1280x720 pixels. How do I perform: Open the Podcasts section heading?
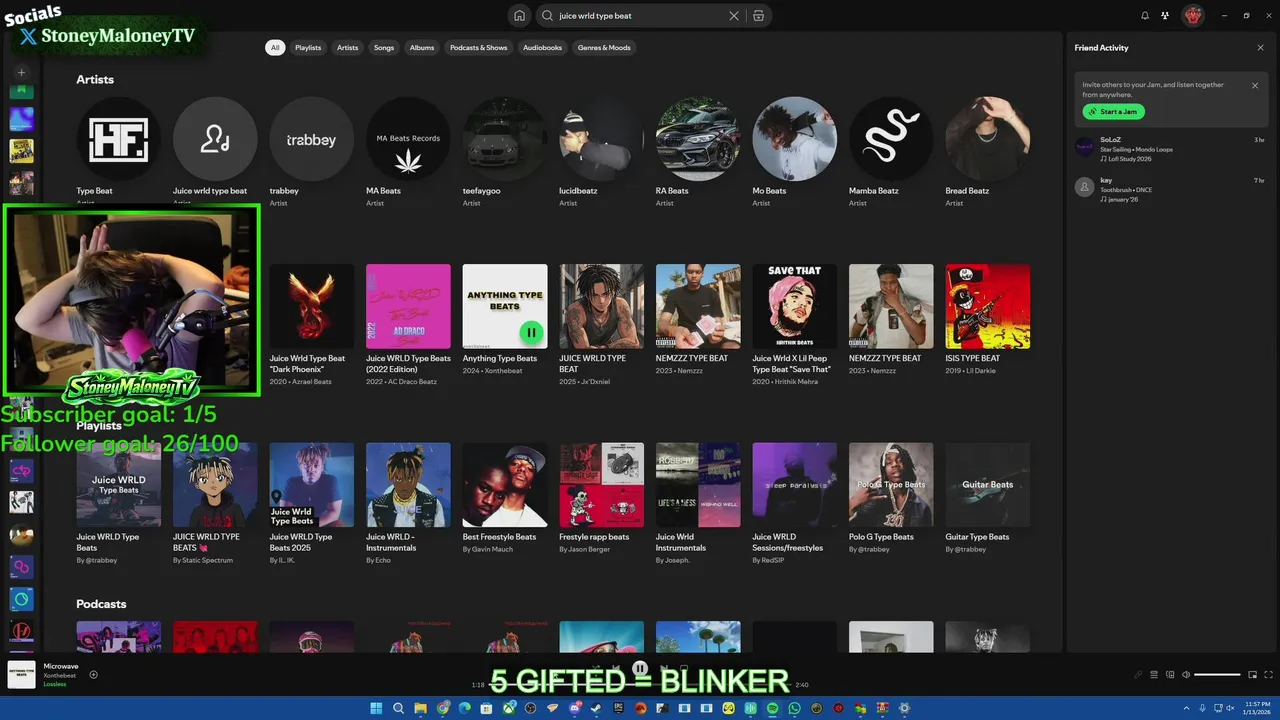(x=101, y=604)
